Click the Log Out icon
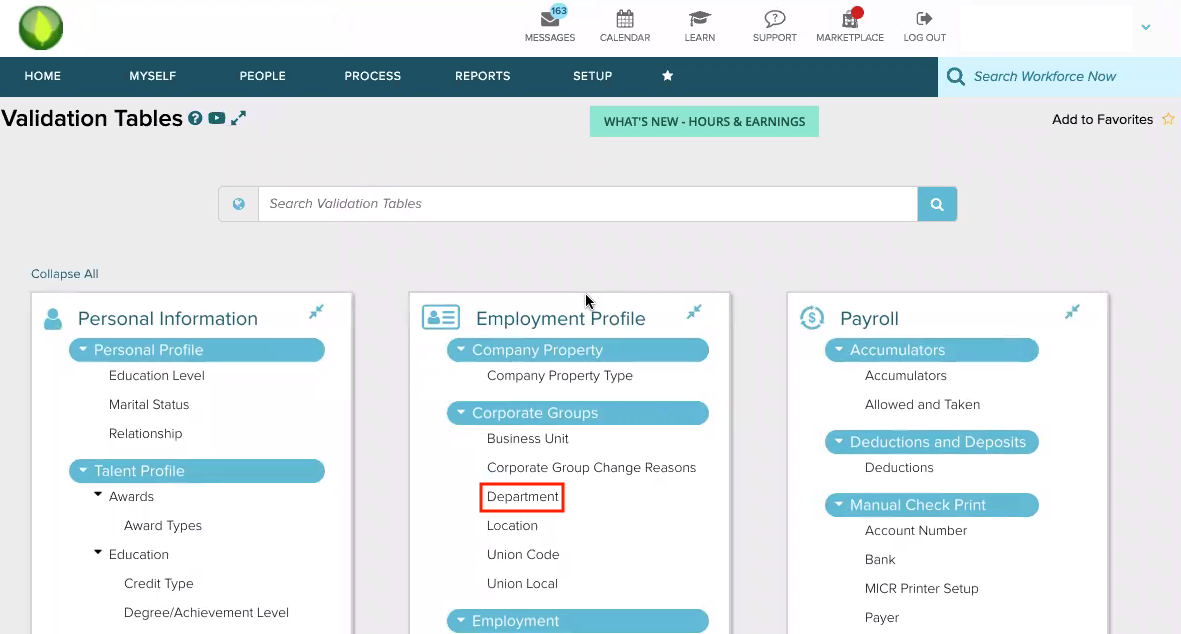The height and width of the screenshot is (634, 1181). [x=924, y=18]
